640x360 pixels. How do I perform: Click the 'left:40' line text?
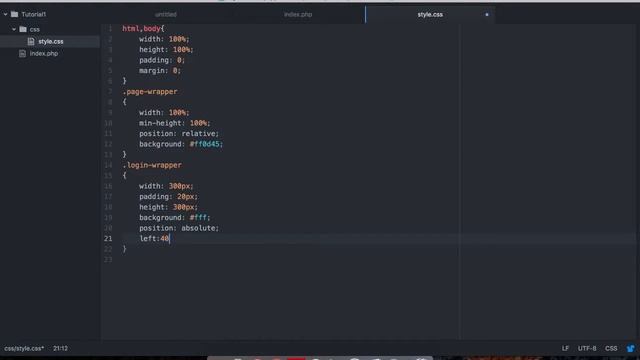pyautogui.click(x=154, y=238)
